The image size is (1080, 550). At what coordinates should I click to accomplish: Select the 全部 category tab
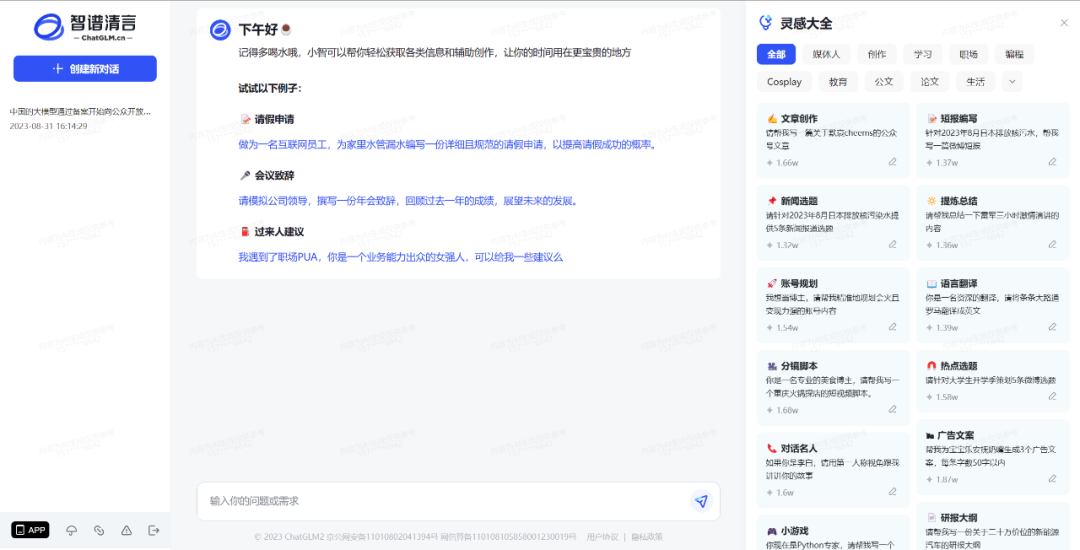[x=776, y=54]
